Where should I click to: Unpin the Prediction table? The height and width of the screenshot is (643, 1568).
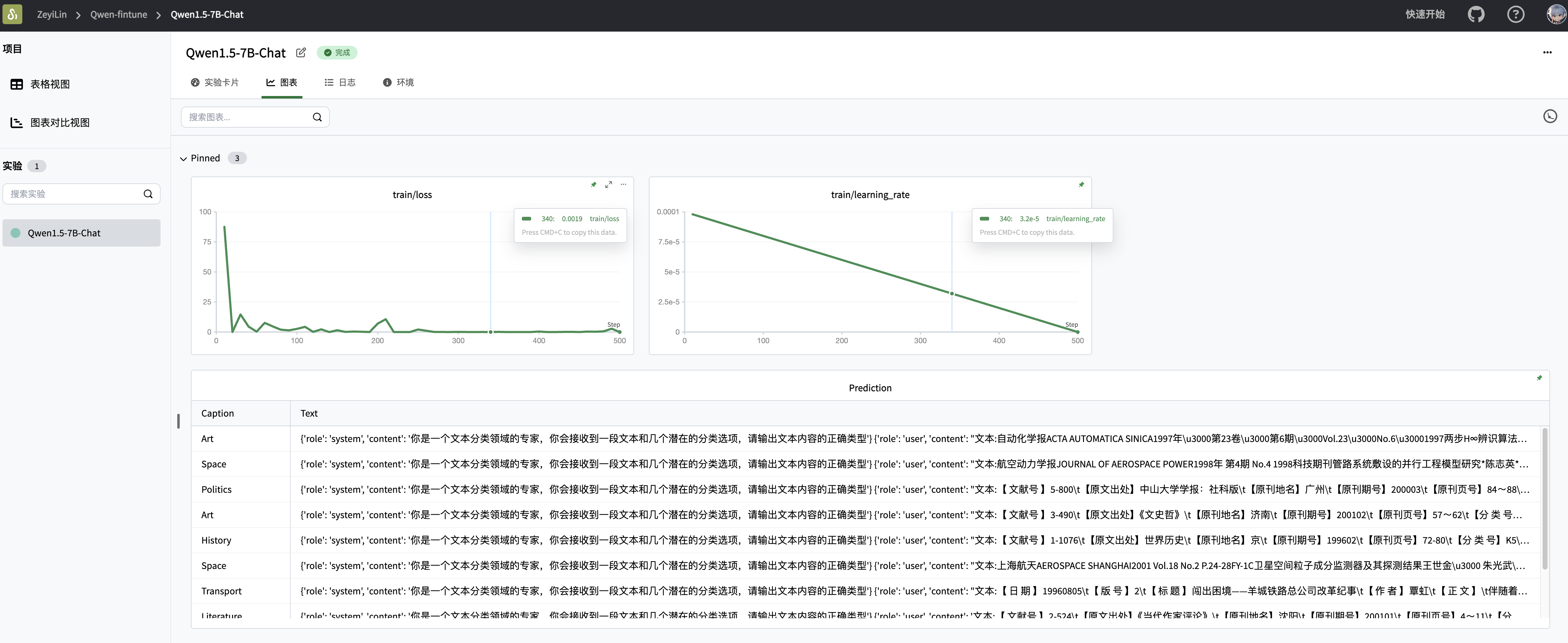click(x=1539, y=378)
